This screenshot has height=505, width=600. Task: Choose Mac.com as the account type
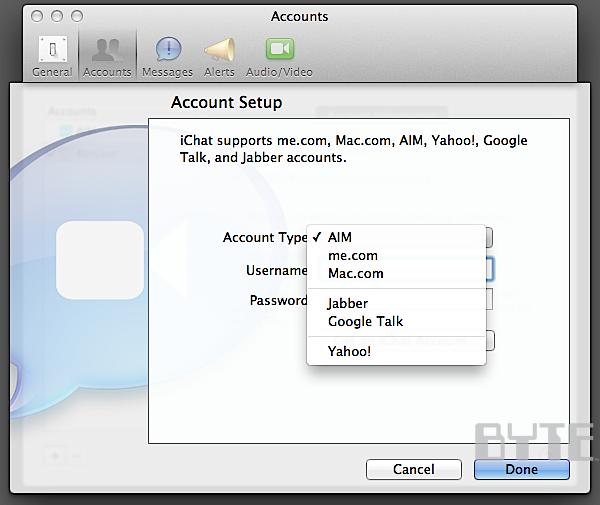click(x=396, y=273)
